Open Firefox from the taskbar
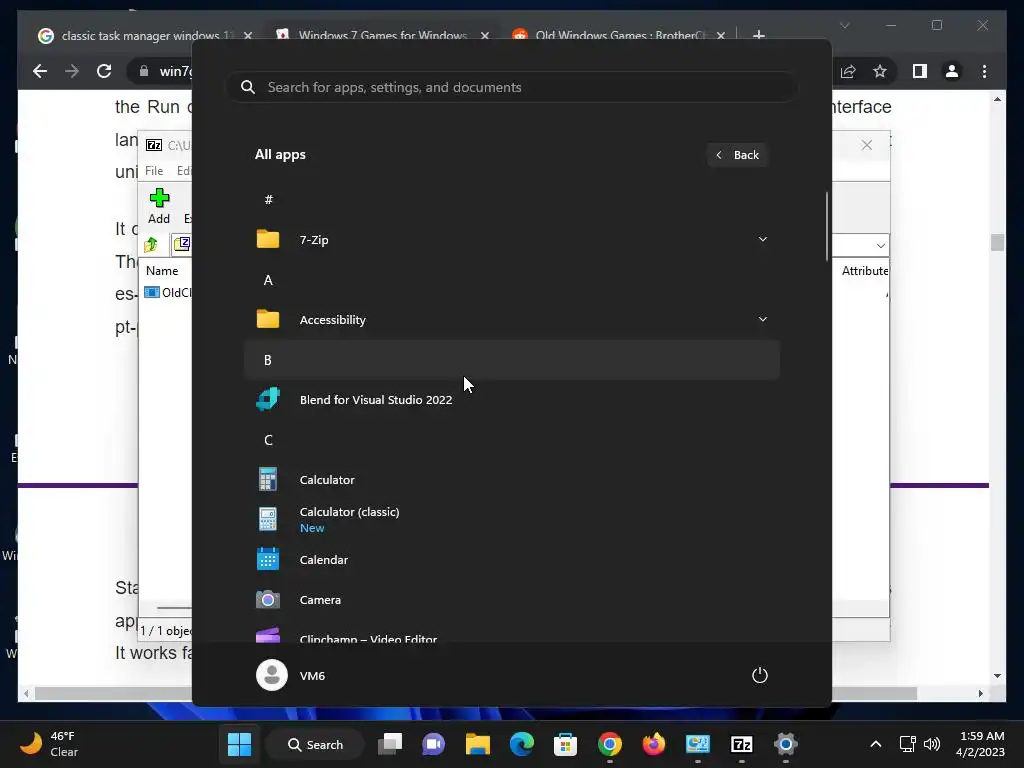Image resolution: width=1024 pixels, height=768 pixels. pyautogui.click(x=653, y=744)
